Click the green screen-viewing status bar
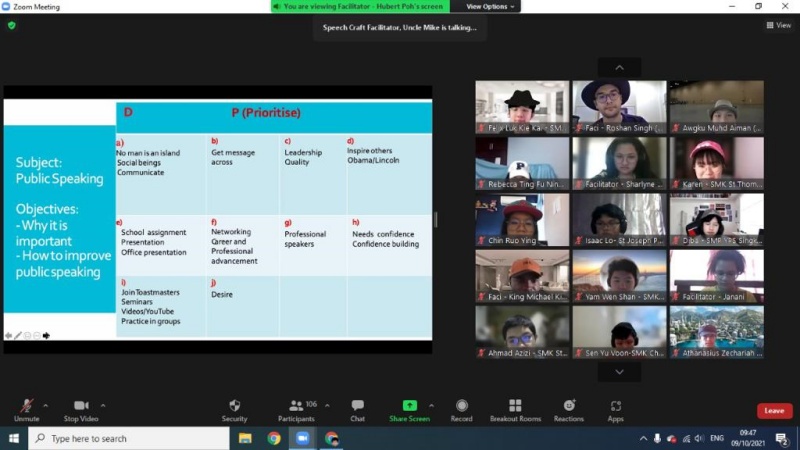800x450 pixels. click(361, 7)
